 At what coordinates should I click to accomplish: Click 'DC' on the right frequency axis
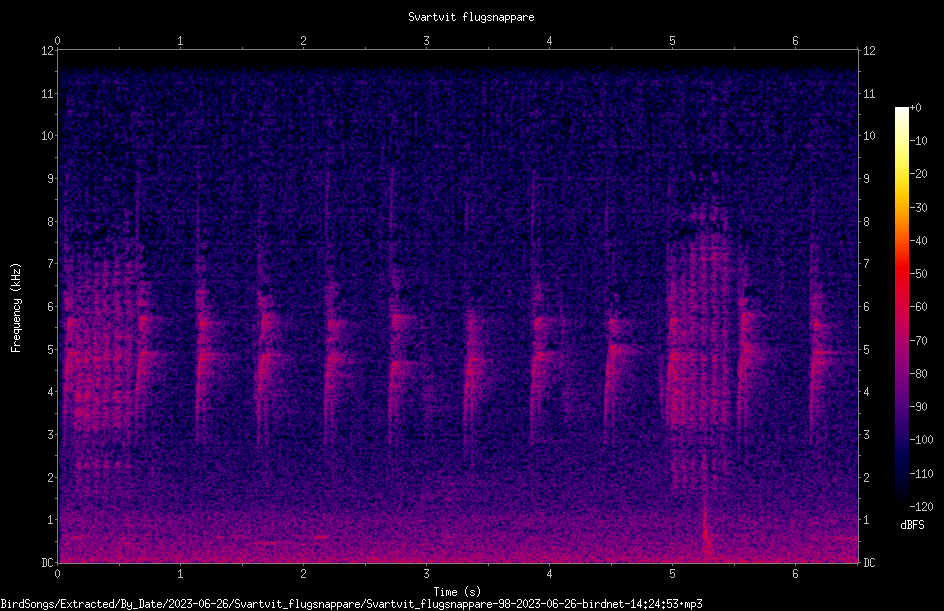click(869, 563)
